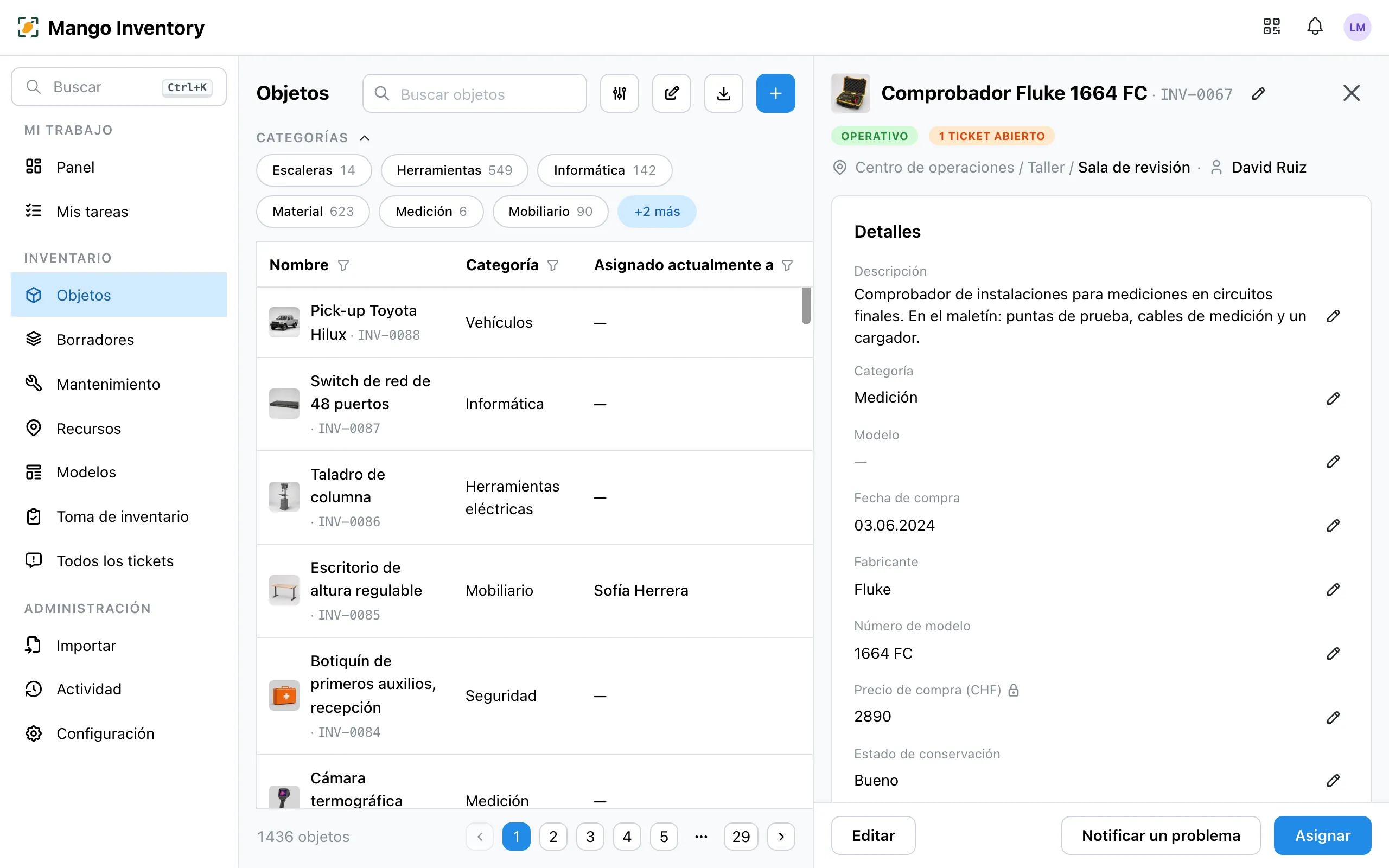Edit the Categoría Medición pencil
The image size is (1389, 868).
click(x=1333, y=398)
